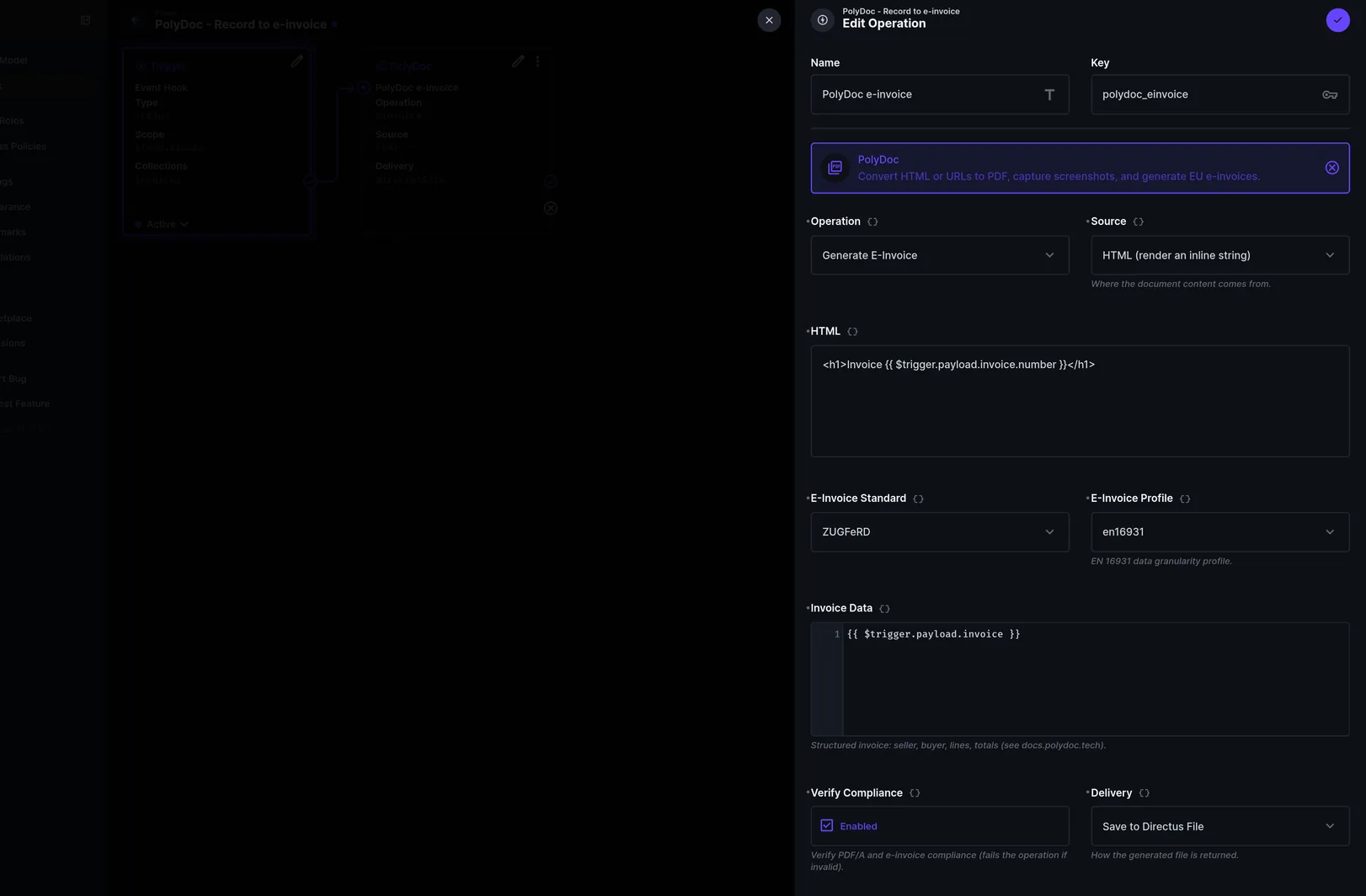The height and width of the screenshot is (896, 1366).
Task: Click the Invoice Data code editor
Action: (x=1080, y=679)
